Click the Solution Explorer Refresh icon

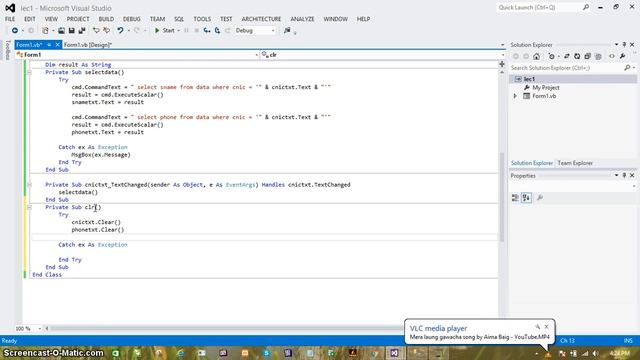(577, 56)
